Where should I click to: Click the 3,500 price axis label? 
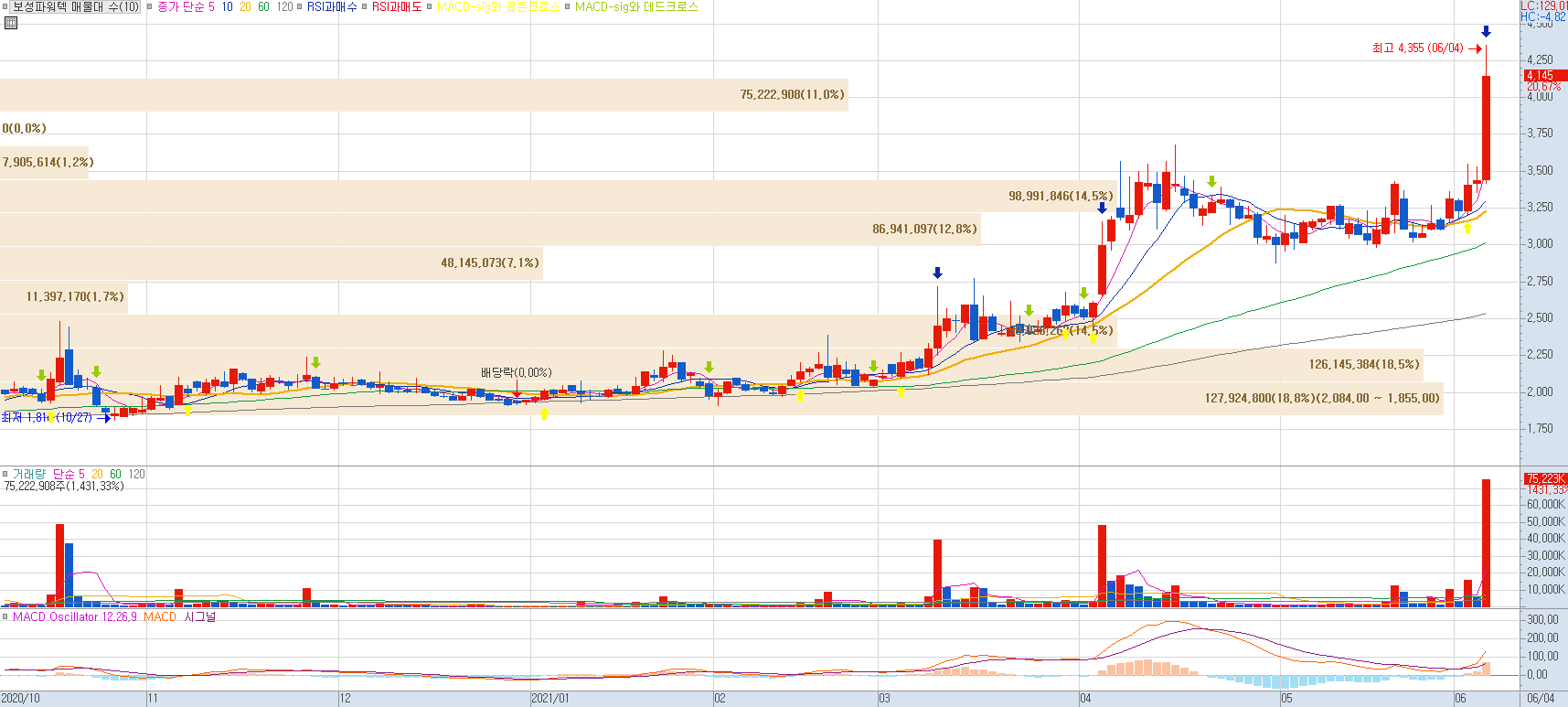(x=1540, y=171)
